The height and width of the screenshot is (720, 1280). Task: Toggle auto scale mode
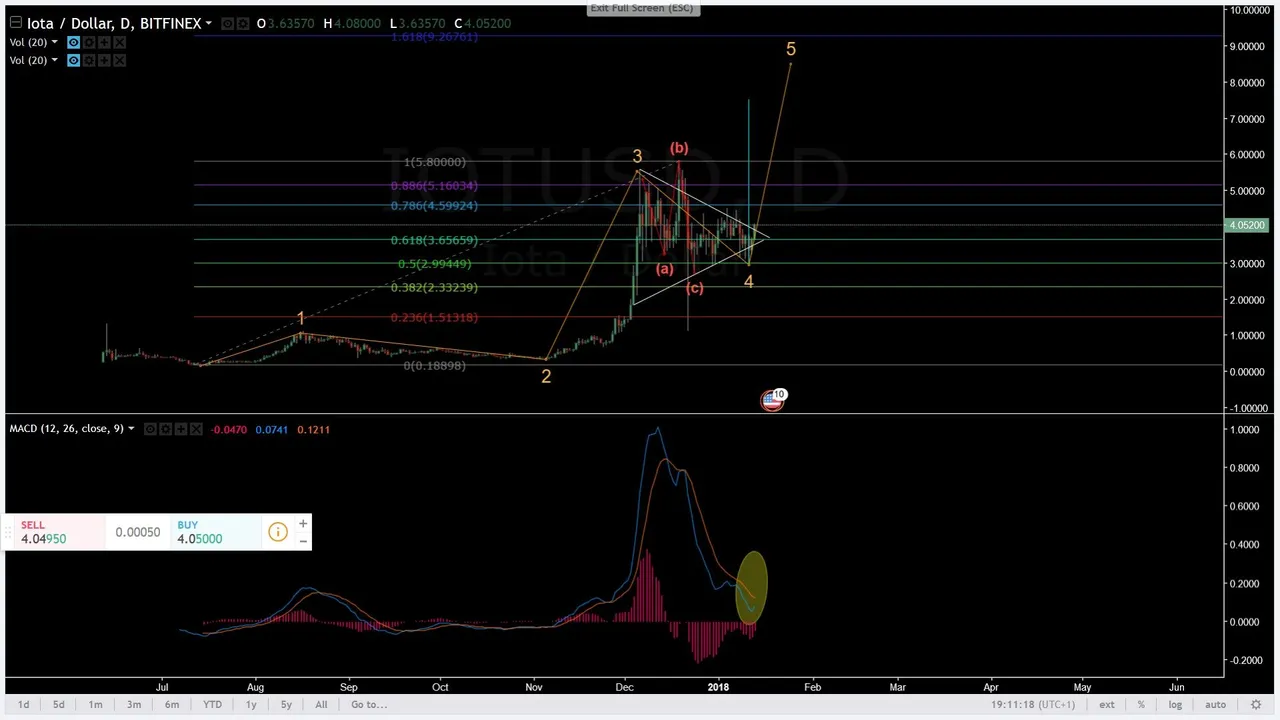[x=1215, y=705]
